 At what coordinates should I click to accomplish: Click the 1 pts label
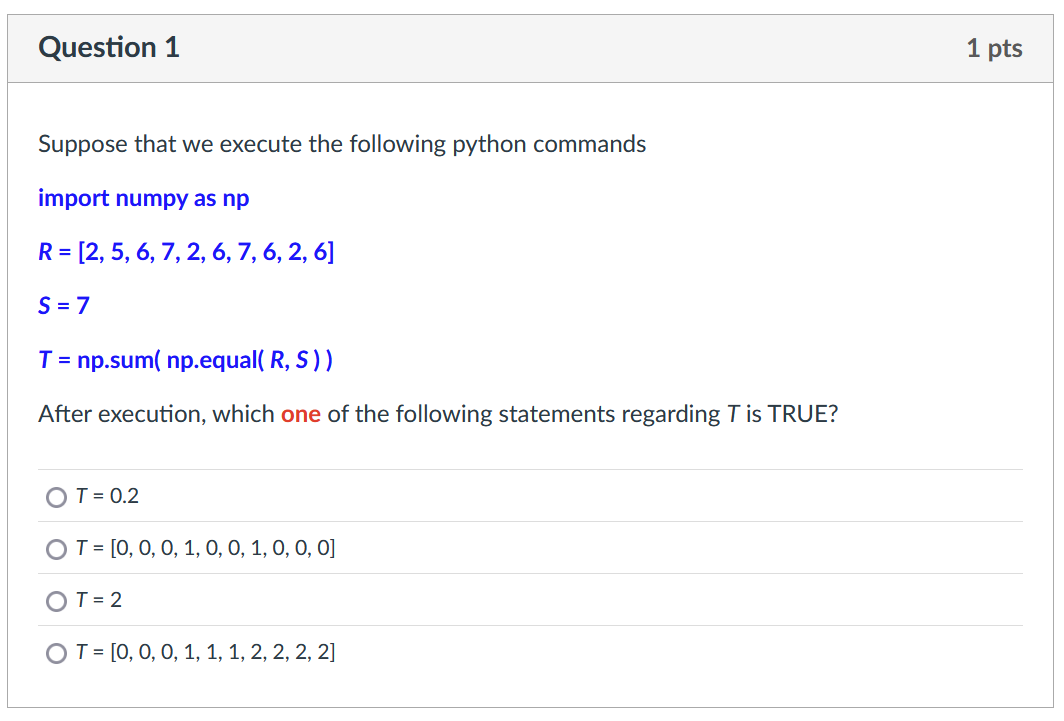point(996,47)
